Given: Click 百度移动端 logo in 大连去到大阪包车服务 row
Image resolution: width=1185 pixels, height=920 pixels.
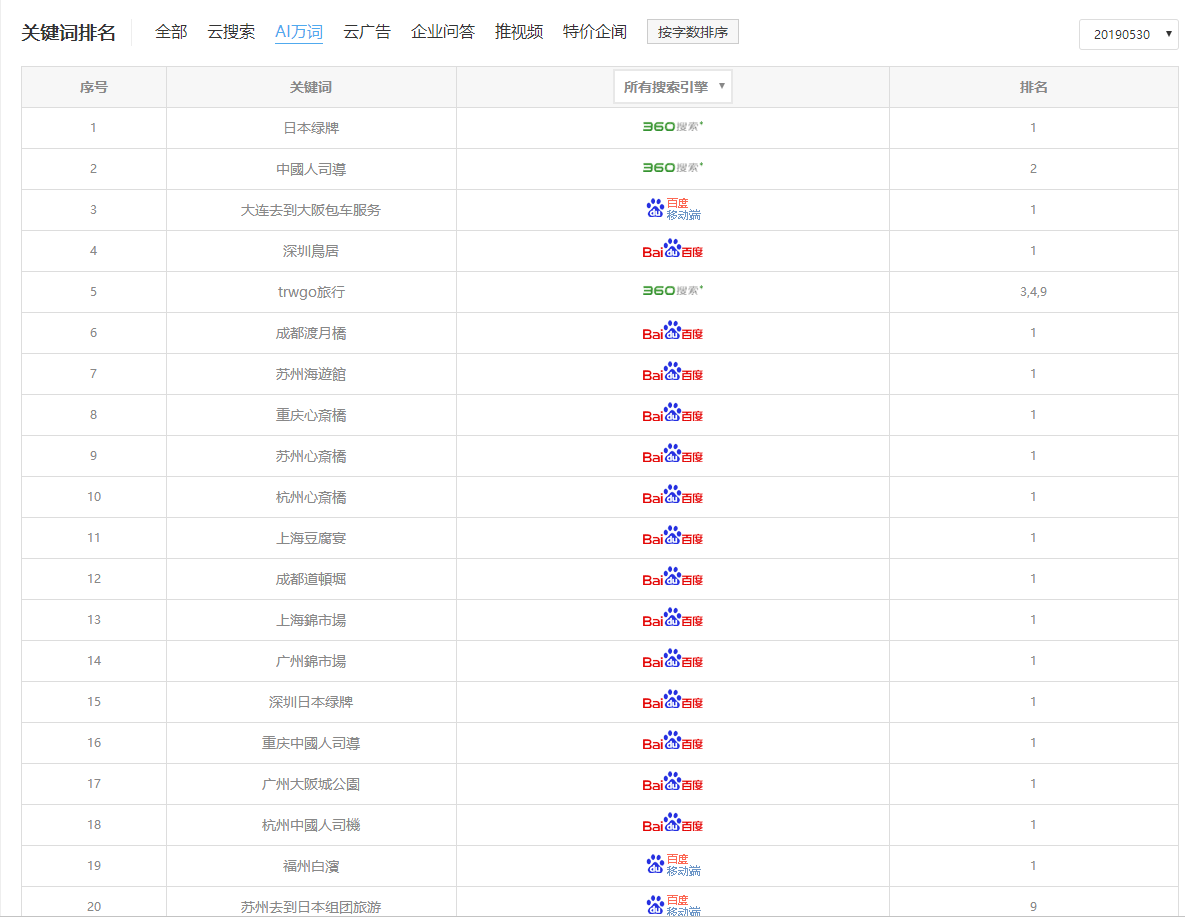Looking at the screenshot, I should pyautogui.click(x=673, y=209).
